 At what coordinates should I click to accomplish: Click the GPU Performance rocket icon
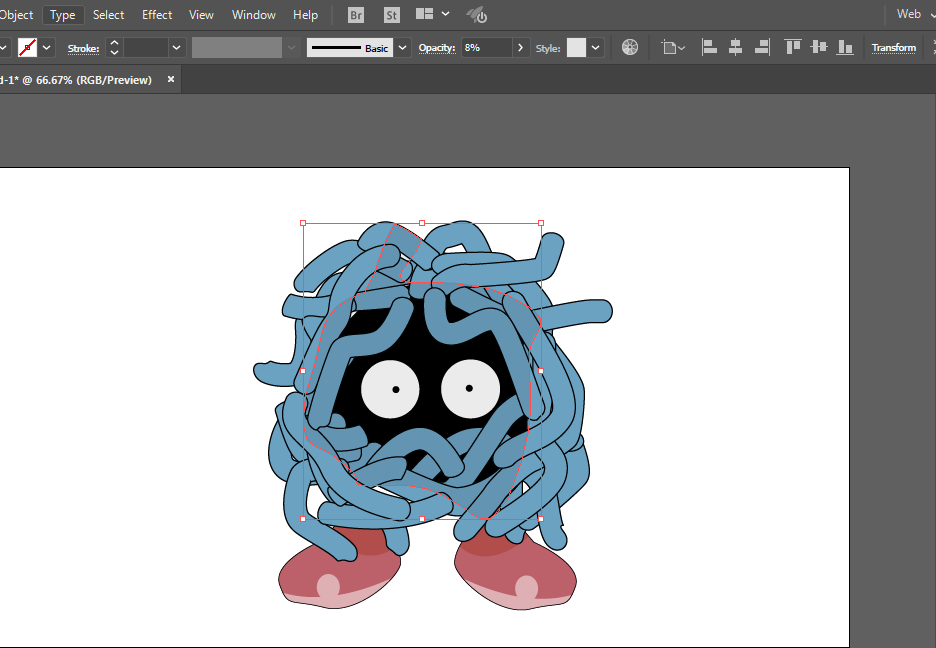[478, 15]
